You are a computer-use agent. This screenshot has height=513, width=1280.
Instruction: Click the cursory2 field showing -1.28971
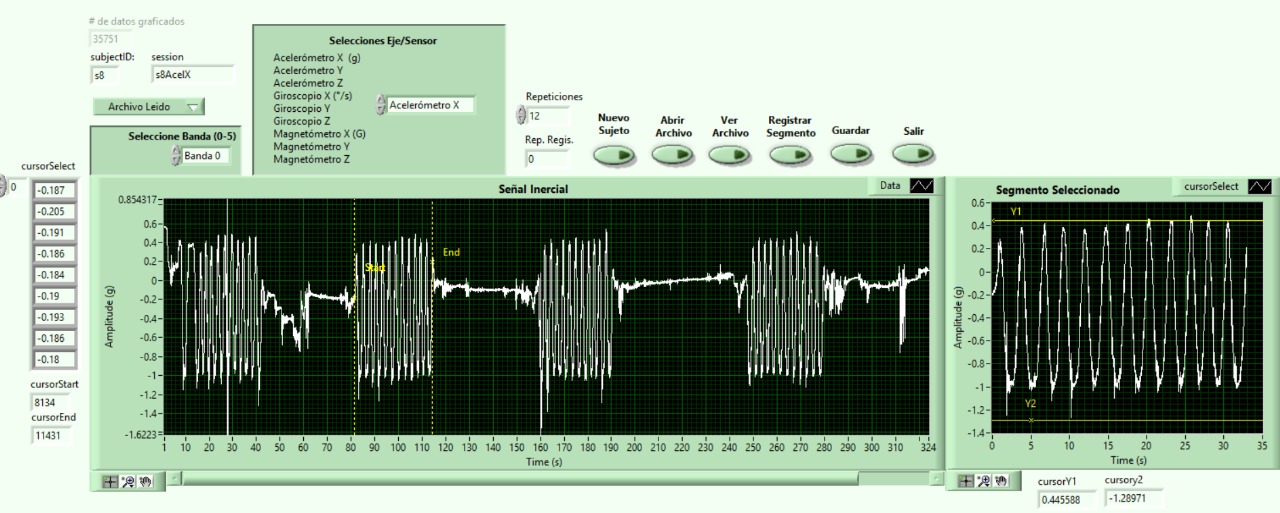(x=1134, y=497)
